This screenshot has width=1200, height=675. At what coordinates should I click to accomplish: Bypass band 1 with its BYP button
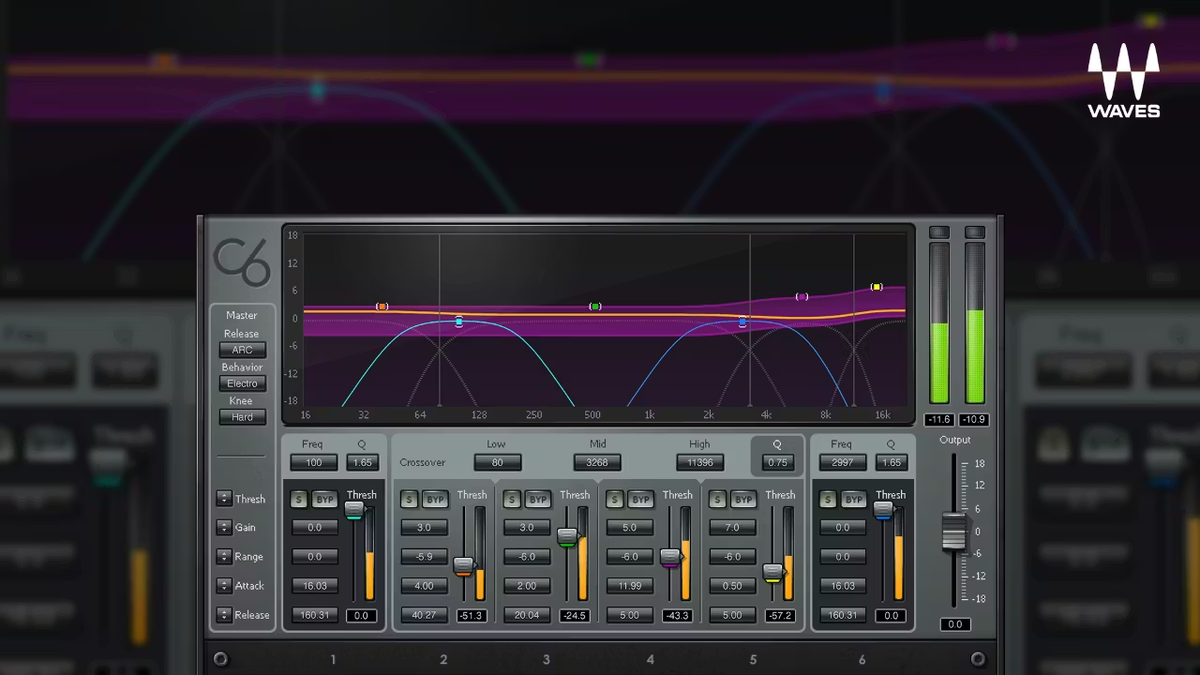coord(325,499)
